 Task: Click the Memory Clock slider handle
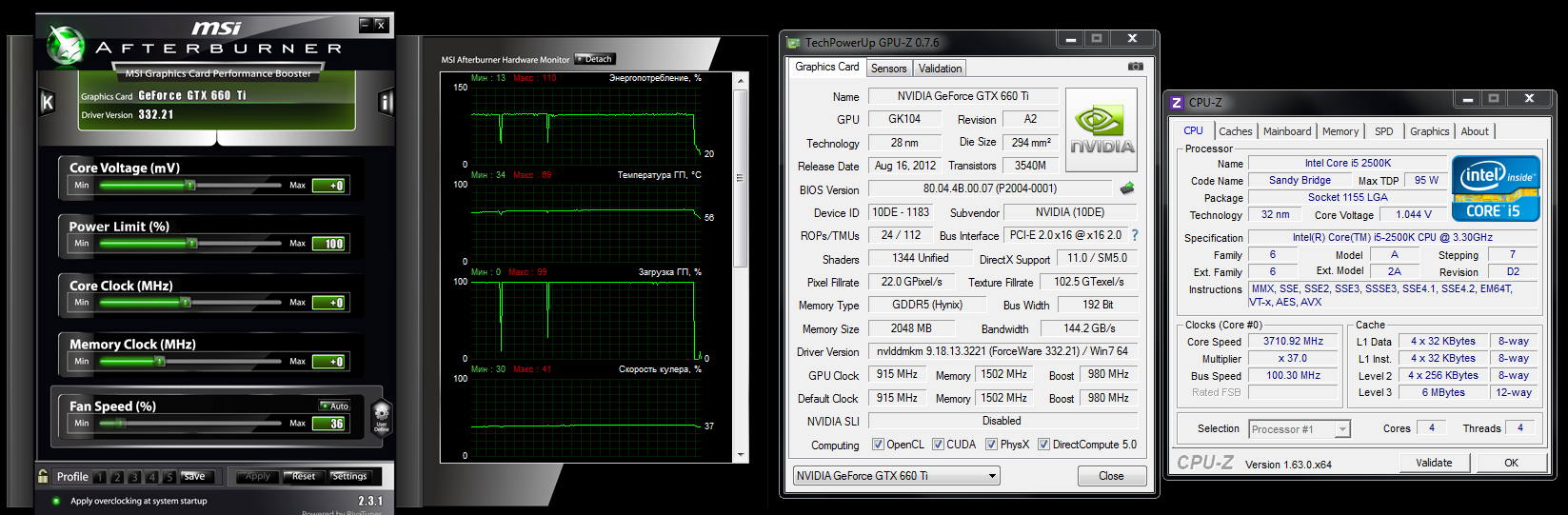coord(160,362)
